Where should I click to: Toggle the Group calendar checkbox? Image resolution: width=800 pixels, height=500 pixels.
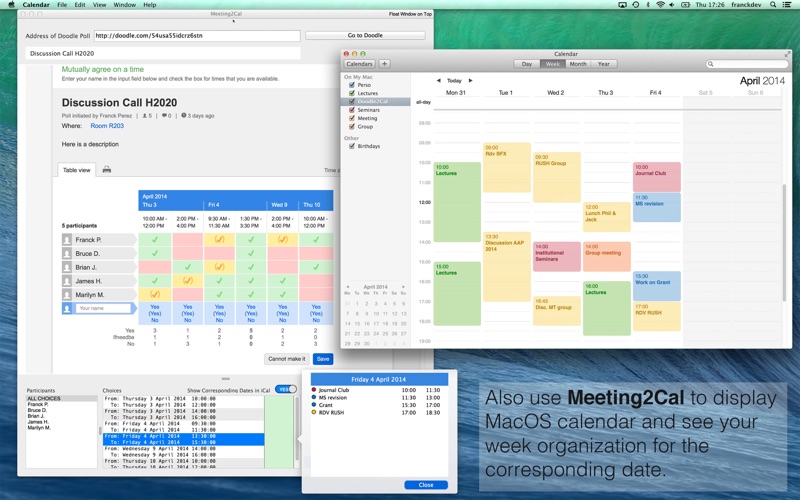352,126
